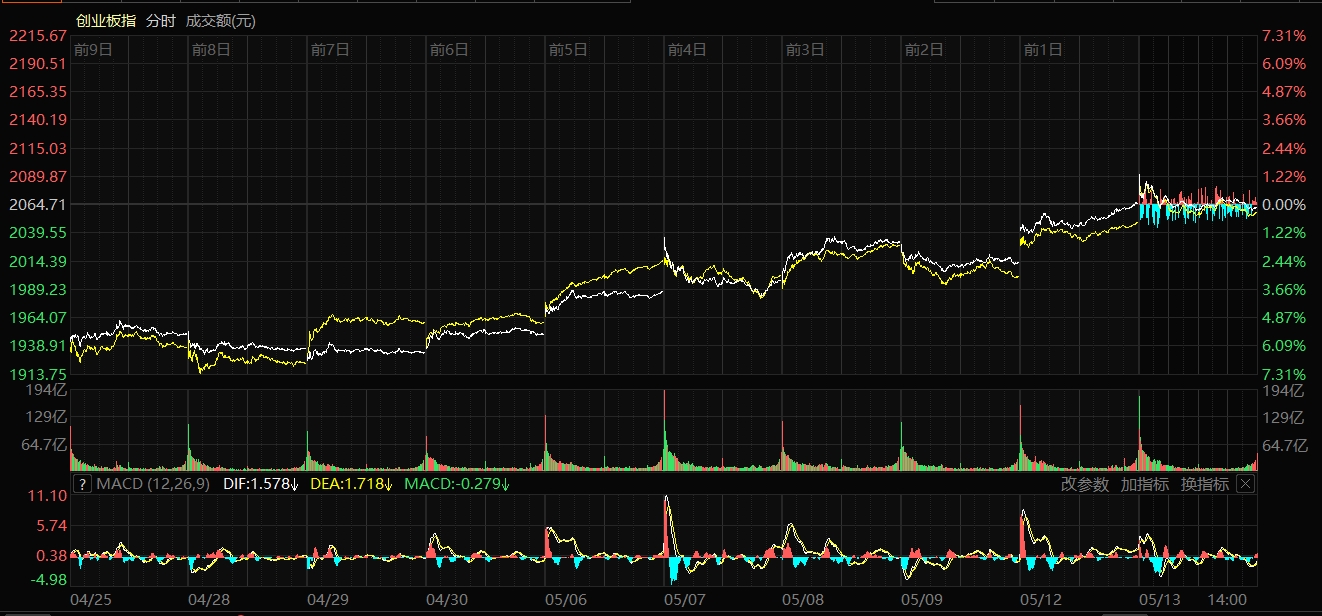Select the 前7日 day marker
The height and width of the screenshot is (616, 1322).
[x=330, y=49]
